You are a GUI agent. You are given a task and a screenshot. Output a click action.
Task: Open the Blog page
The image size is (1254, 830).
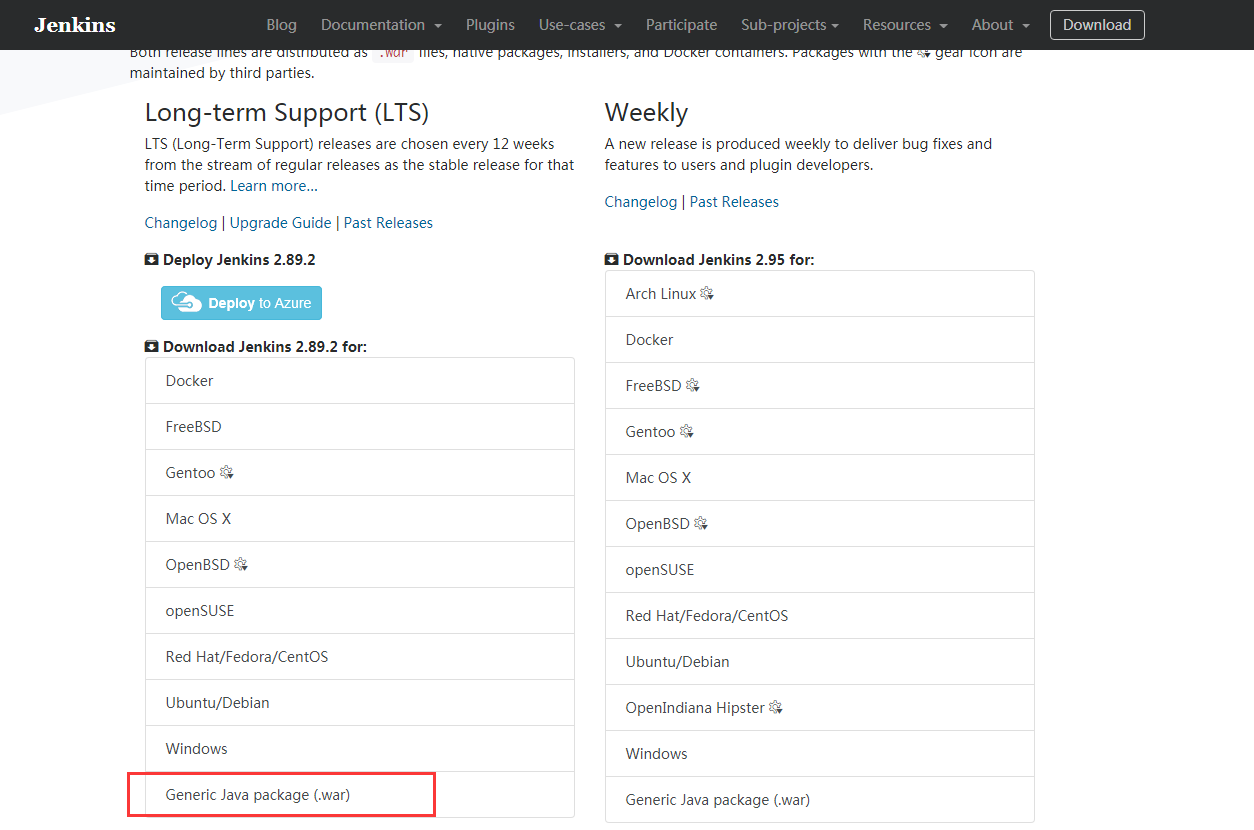pos(282,25)
